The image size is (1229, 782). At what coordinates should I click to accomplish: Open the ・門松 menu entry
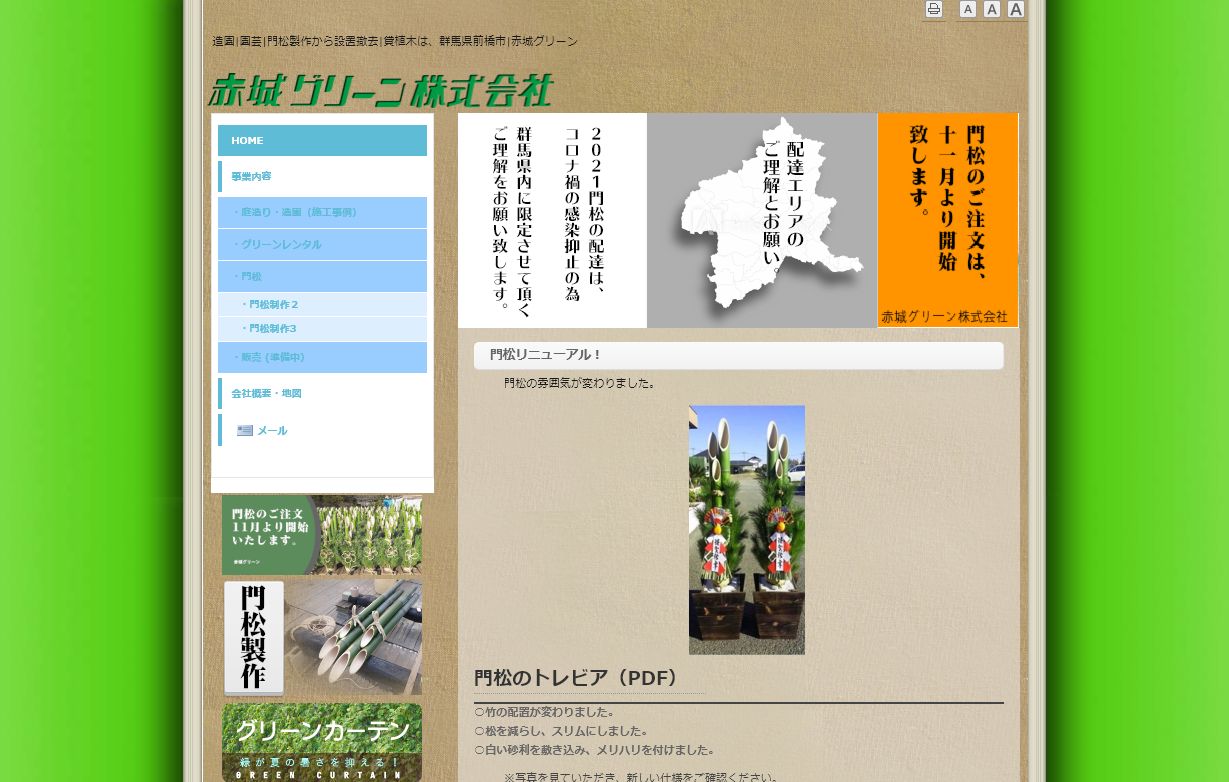click(x=322, y=276)
